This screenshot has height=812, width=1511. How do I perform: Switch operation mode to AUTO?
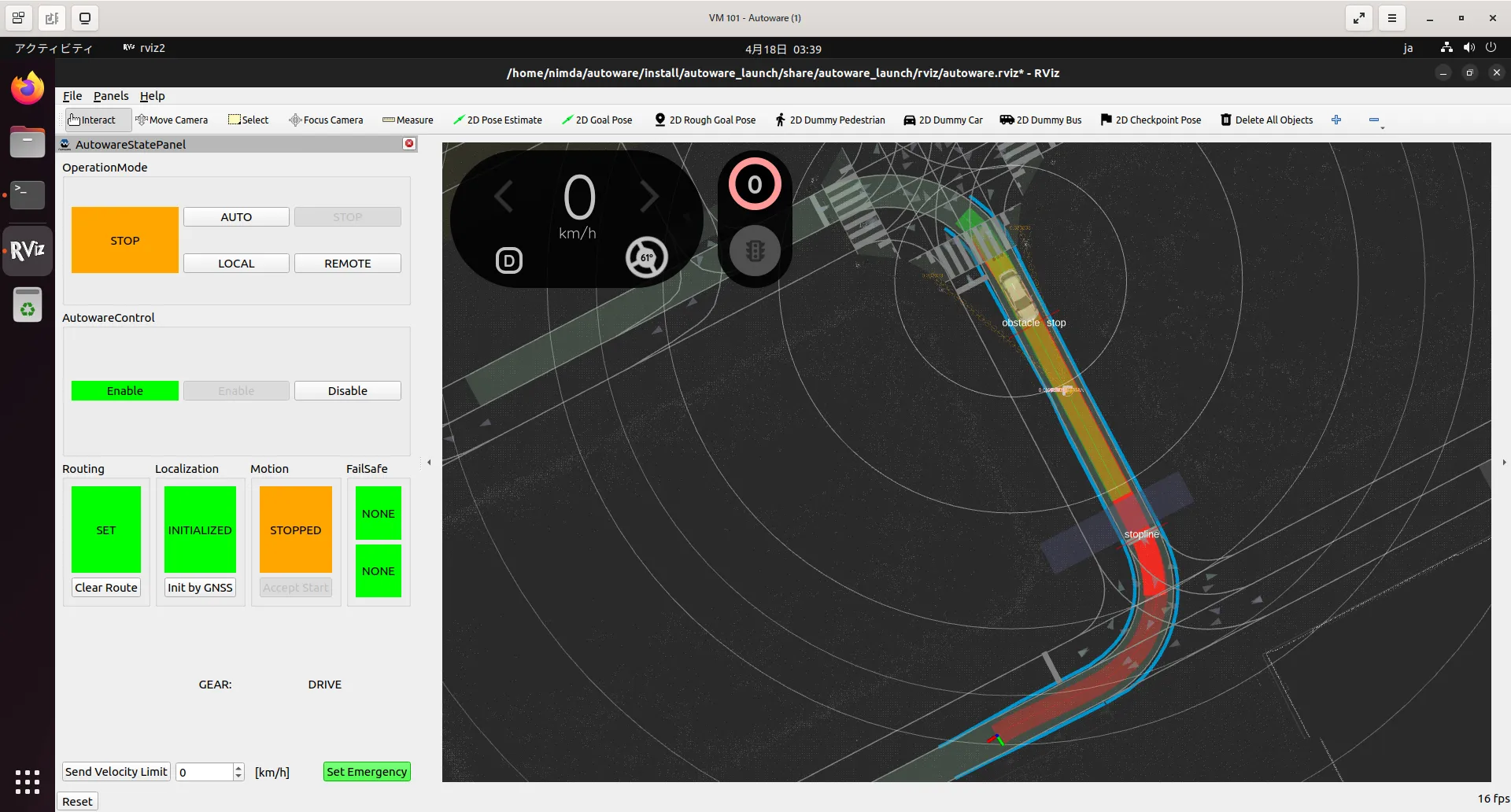click(236, 217)
